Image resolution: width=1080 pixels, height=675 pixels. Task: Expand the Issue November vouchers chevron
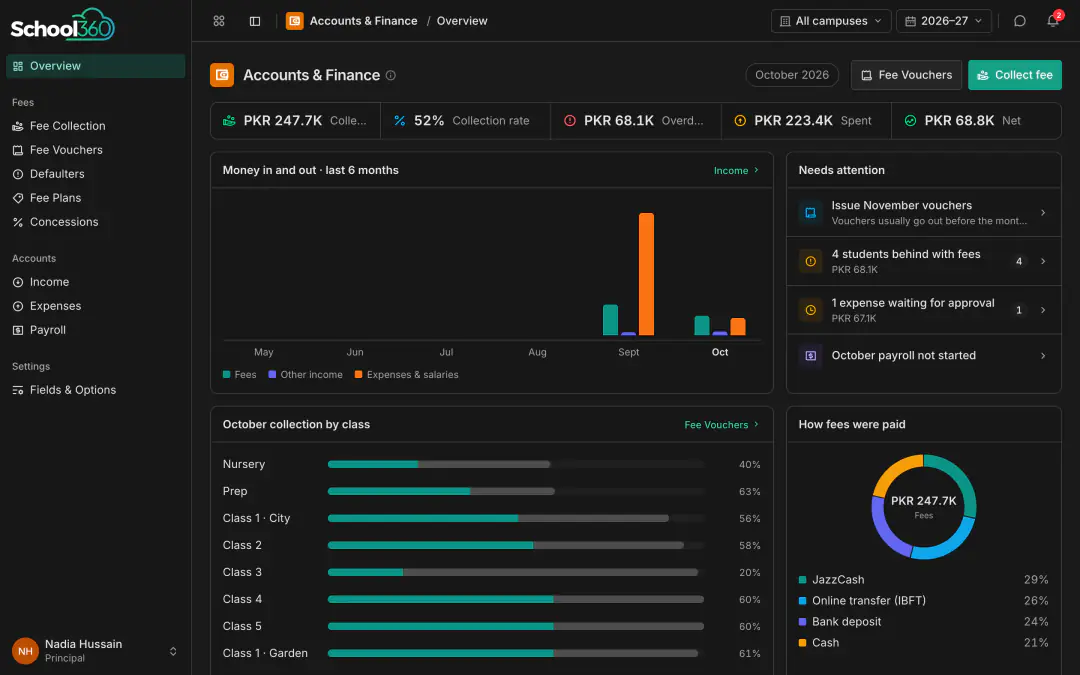click(x=1043, y=213)
